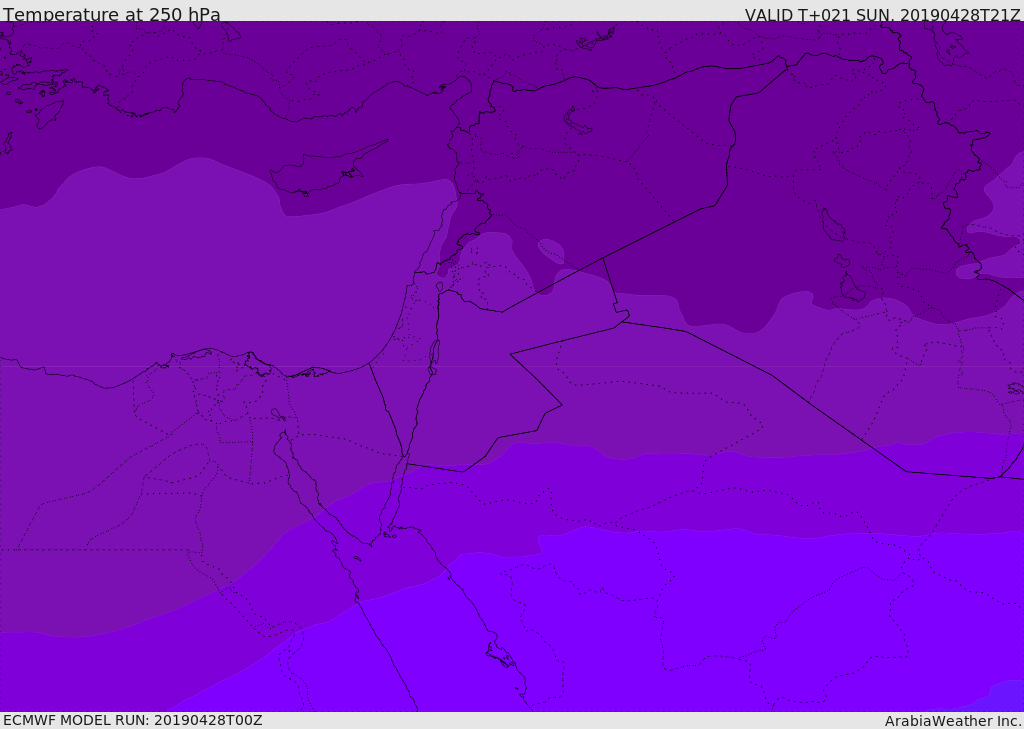
Task: Click the Suez Canal lake near Ismailia
Action: point(278,414)
